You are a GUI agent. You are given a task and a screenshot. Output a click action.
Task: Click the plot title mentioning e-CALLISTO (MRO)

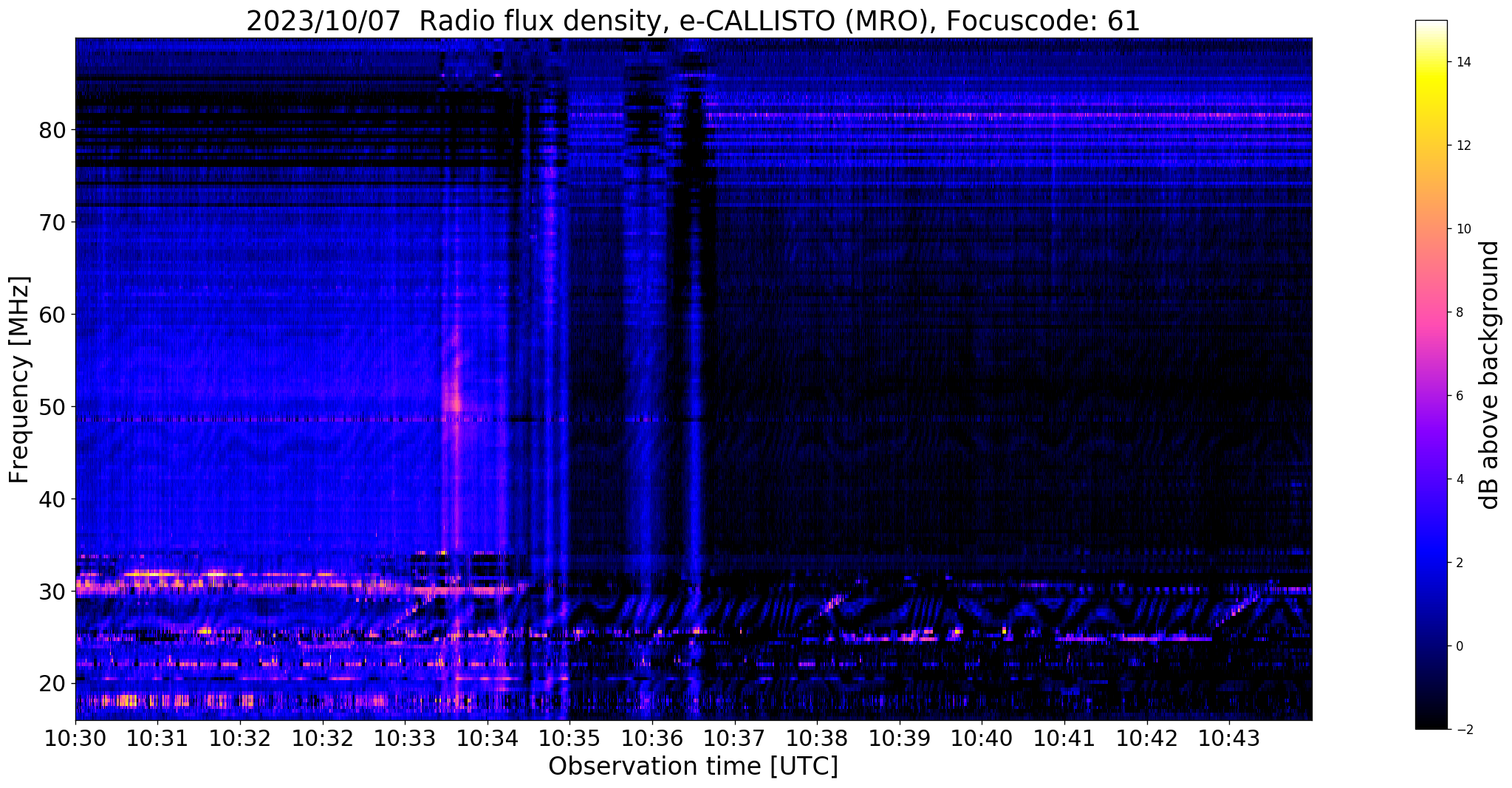pyautogui.click(x=693, y=21)
